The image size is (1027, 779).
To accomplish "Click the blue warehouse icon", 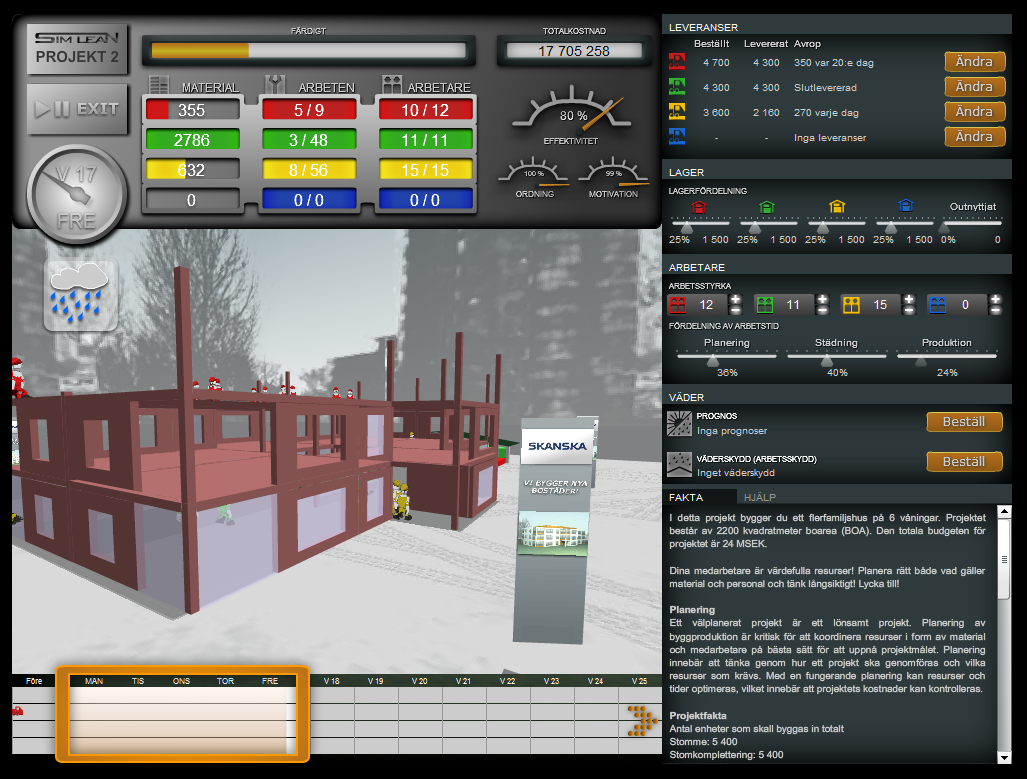I will tap(906, 206).
